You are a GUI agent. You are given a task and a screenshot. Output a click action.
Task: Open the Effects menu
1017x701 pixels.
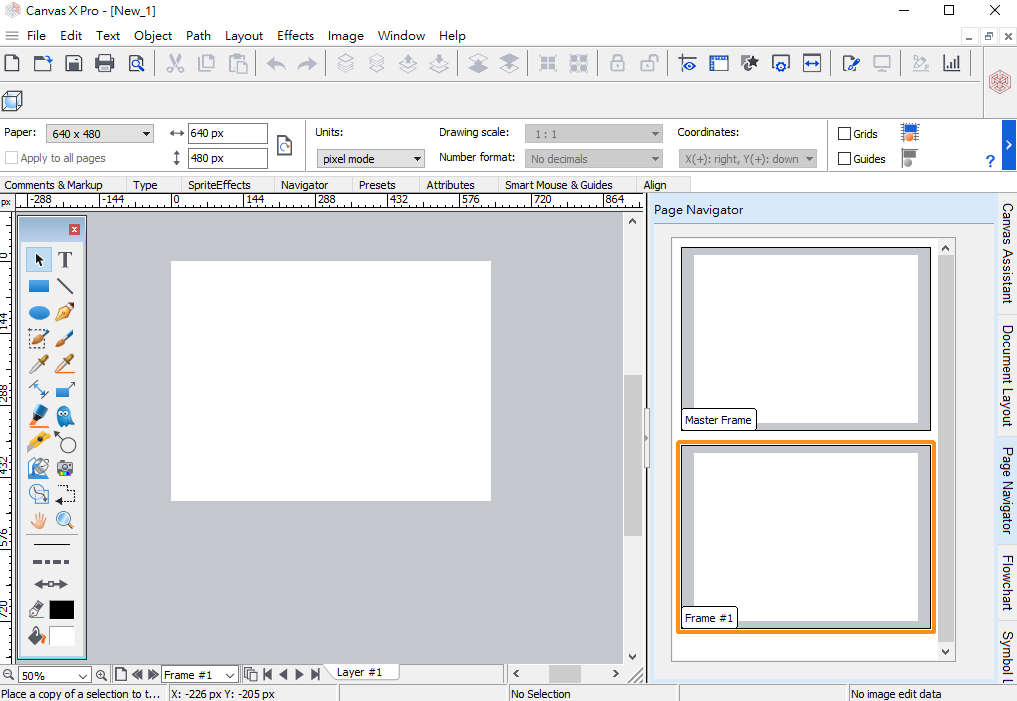point(295,36)
